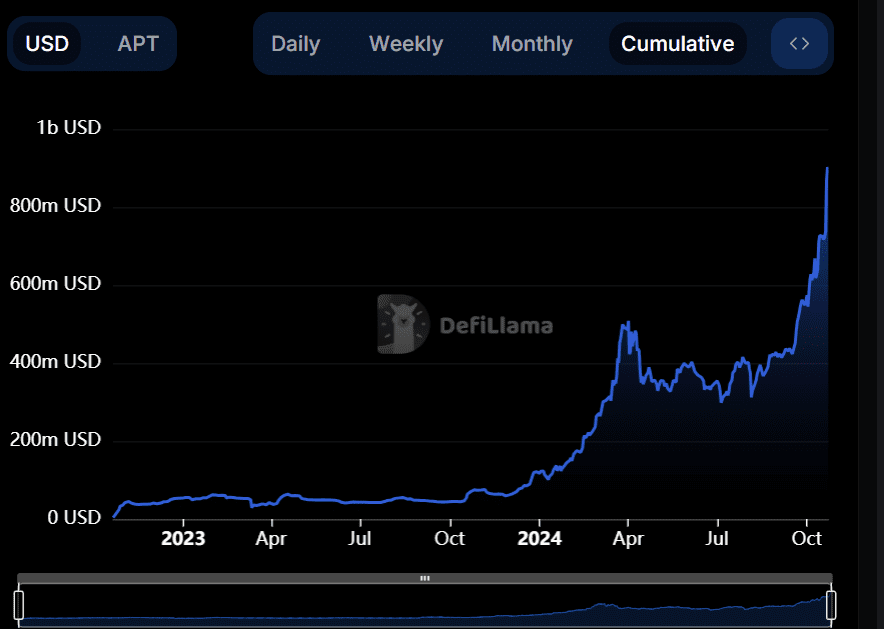Image resolution: width=884 pixels, height=629 pixels.
Task: Switch currency denomination to USD
Action: tap(47, 44)
